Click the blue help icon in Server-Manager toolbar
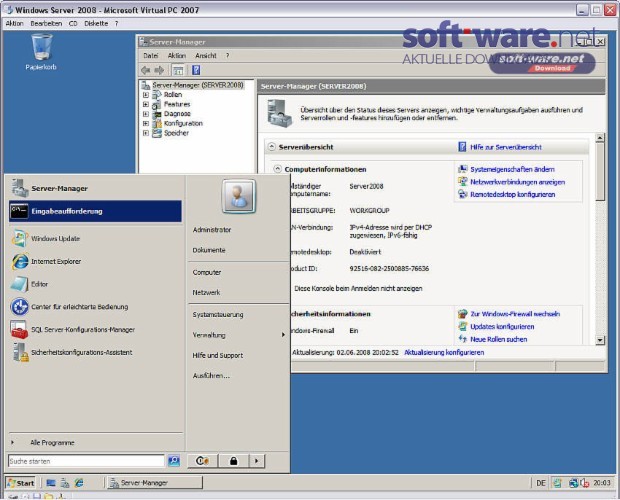 click(196, 70)
